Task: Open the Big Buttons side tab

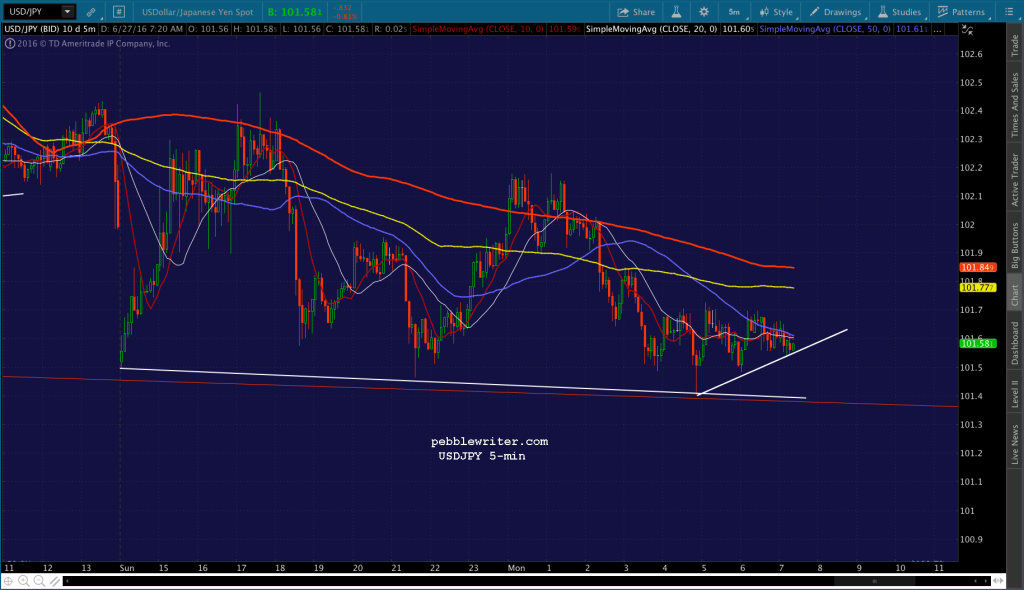Action: click(1015, 246)
